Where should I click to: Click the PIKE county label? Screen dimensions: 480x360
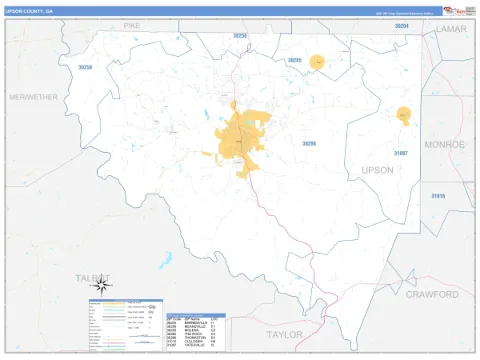pyautogui.click(x=132, y=25)
